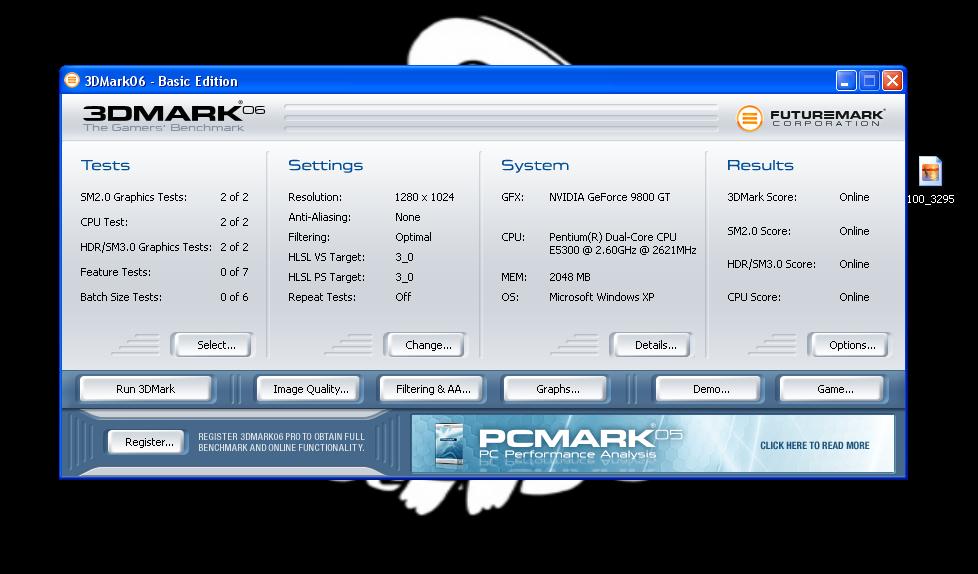978x574 pixels.
Task: Click the 'System' section heading
Action: click(x=535, y=165)
